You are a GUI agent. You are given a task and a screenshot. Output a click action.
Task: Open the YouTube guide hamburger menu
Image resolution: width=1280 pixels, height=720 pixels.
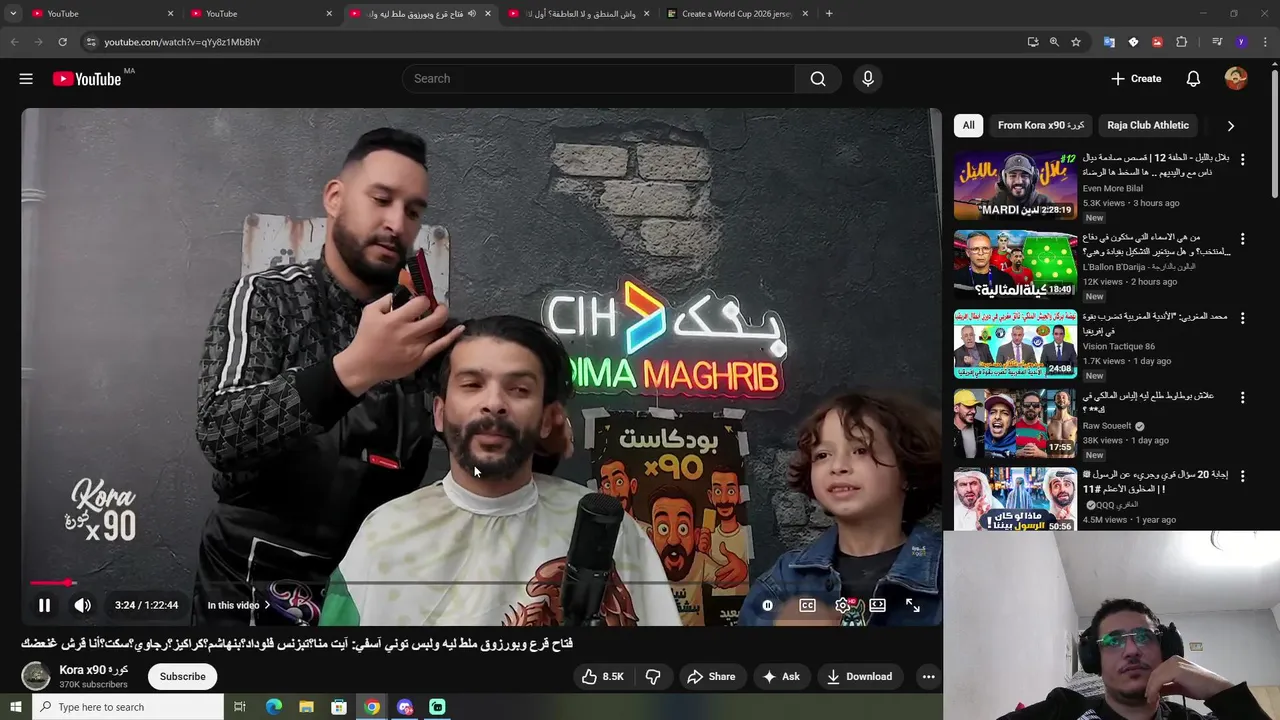pos(26,79)
